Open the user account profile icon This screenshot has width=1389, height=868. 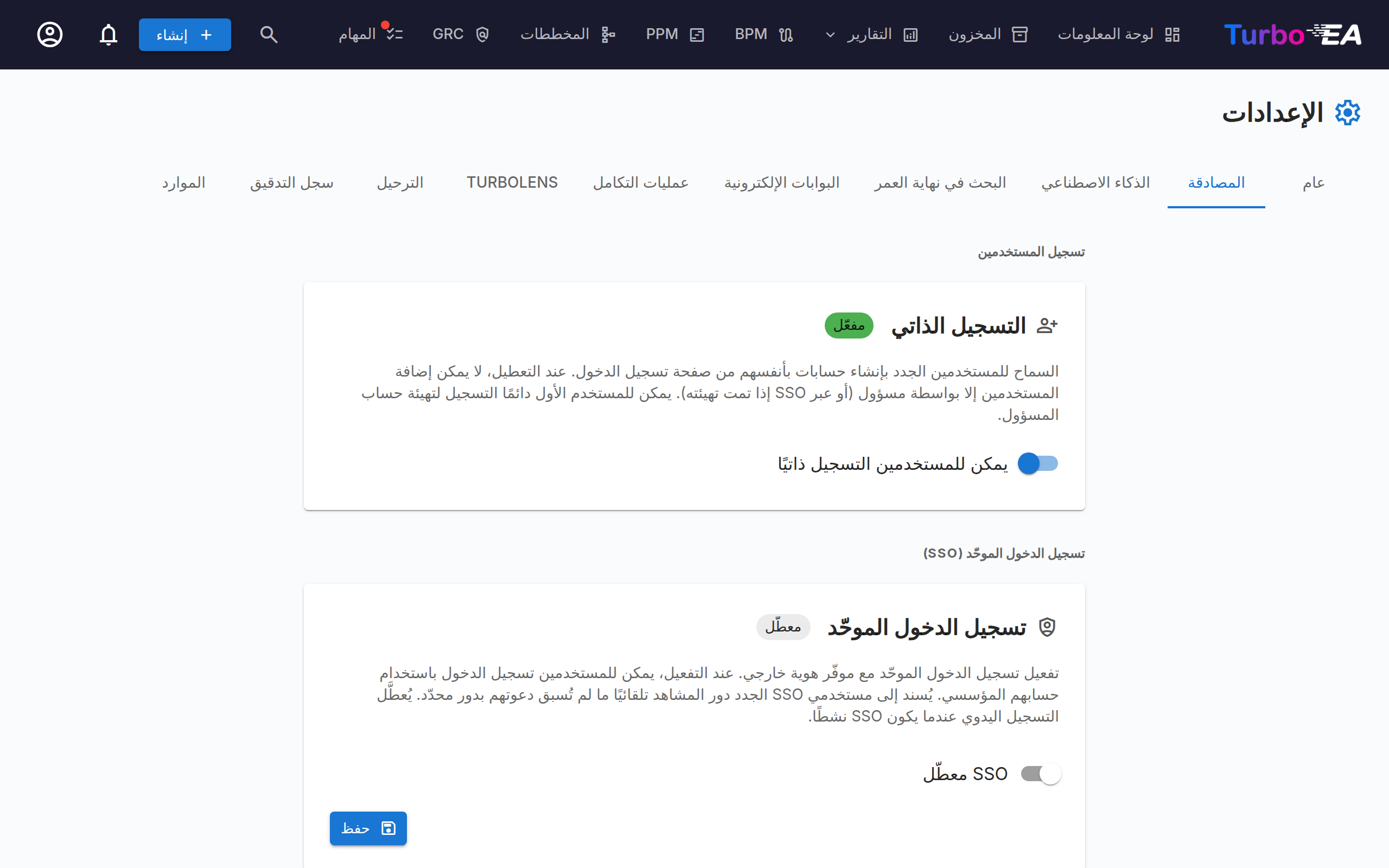pyautogui.click(x=50, y=34)
